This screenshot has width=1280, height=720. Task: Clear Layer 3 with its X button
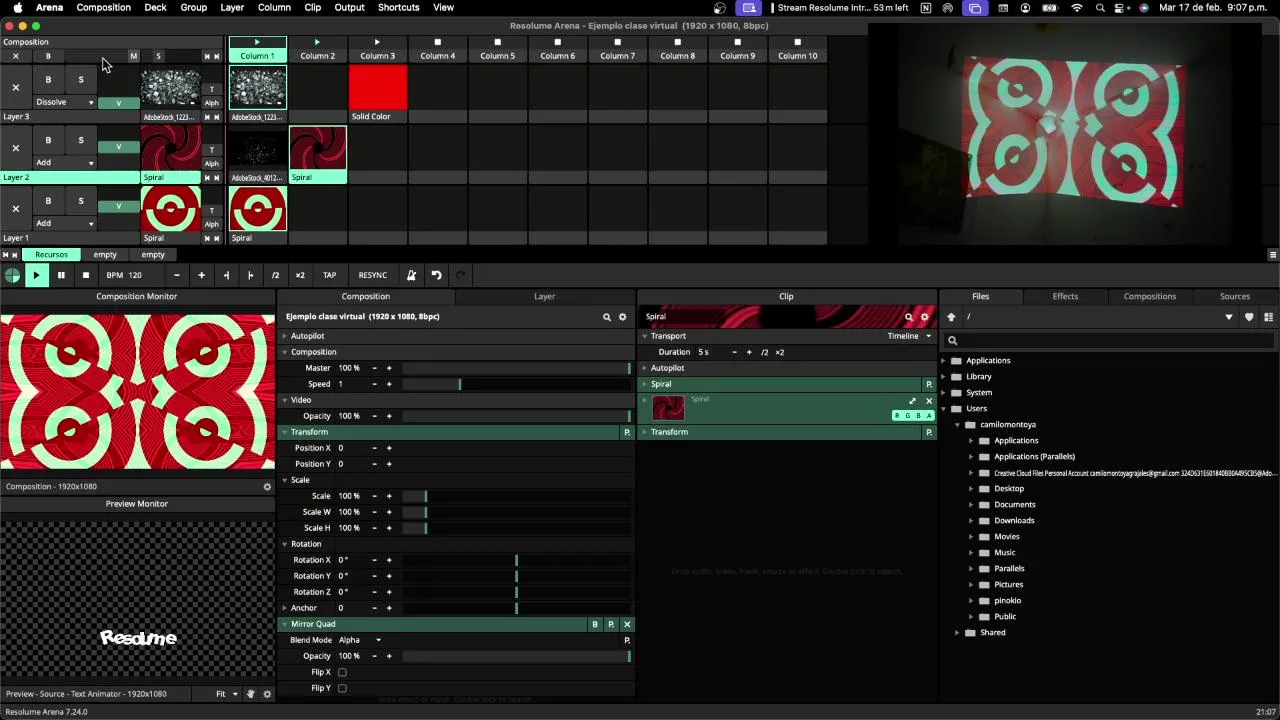pos(15,88)
